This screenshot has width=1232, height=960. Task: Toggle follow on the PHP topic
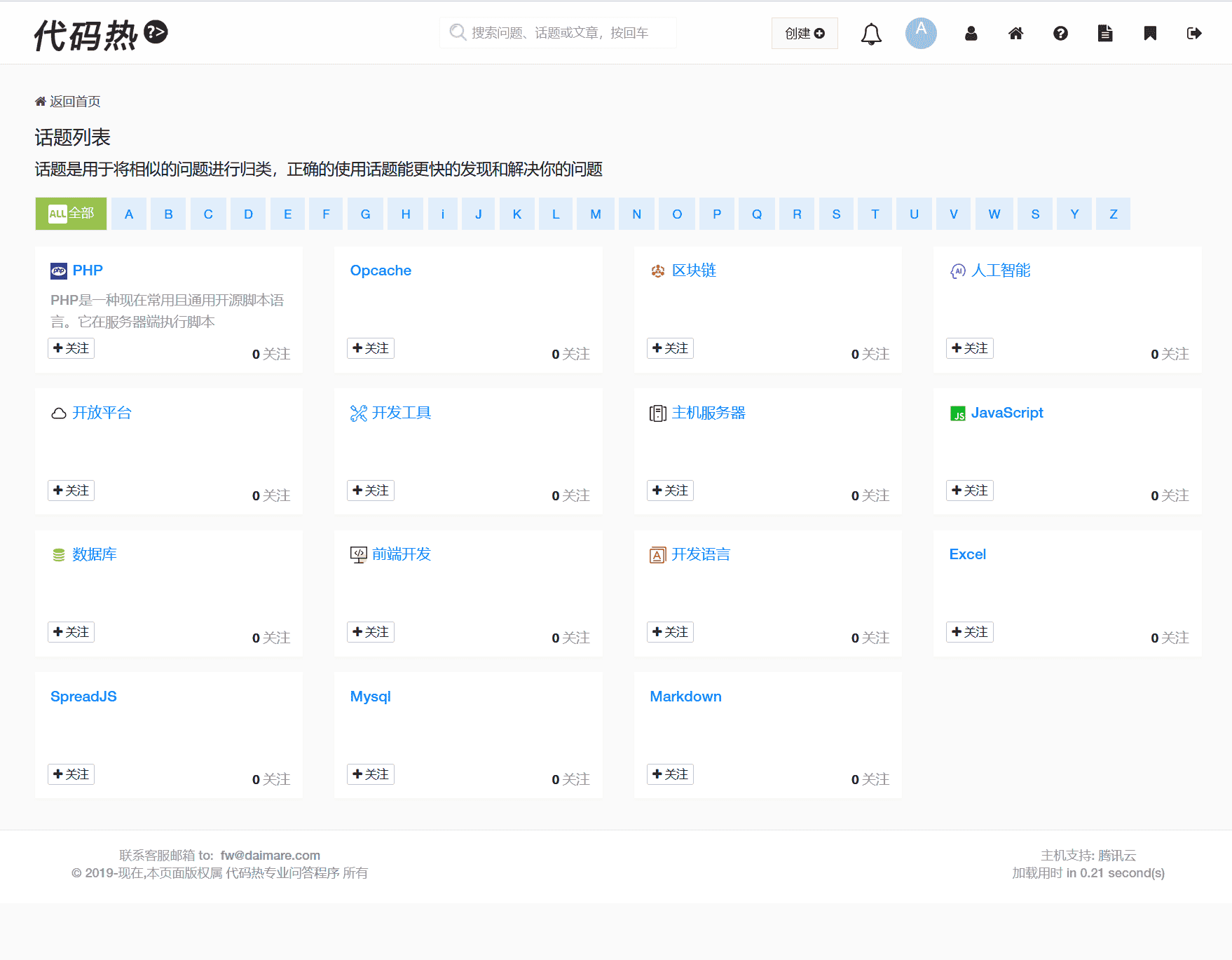click(71, 348)
